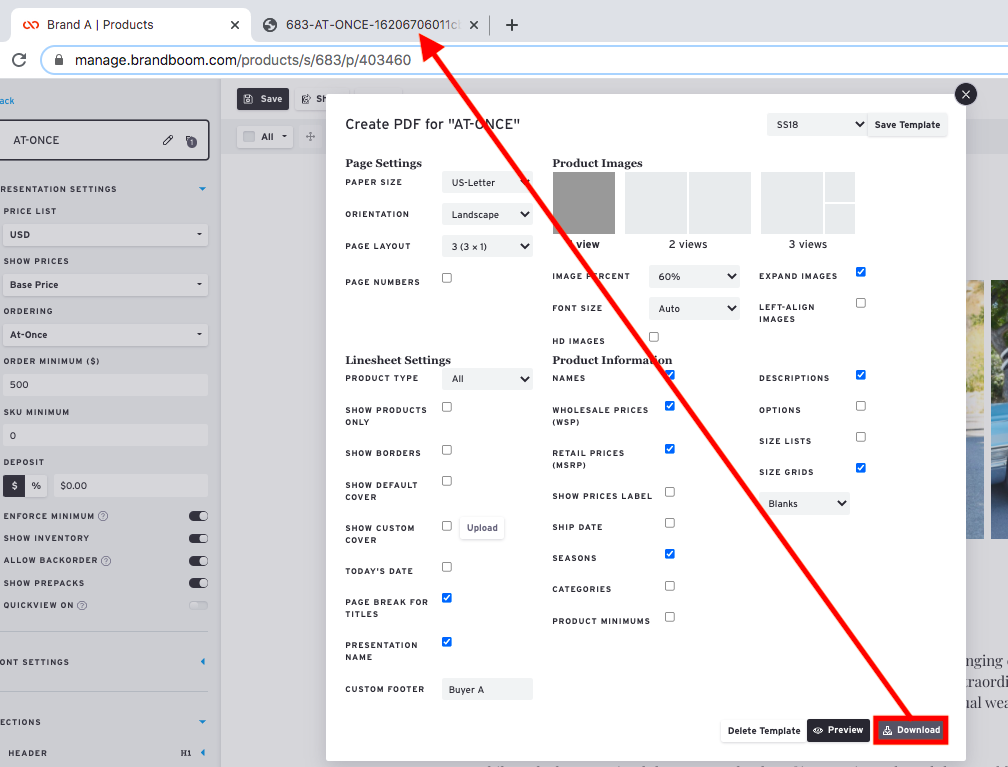Open the All selection dropdown in toolbar
Image resolution: width=1008 pixels, height=767 pixels.
pyautogui.click(x=265, y=136)
